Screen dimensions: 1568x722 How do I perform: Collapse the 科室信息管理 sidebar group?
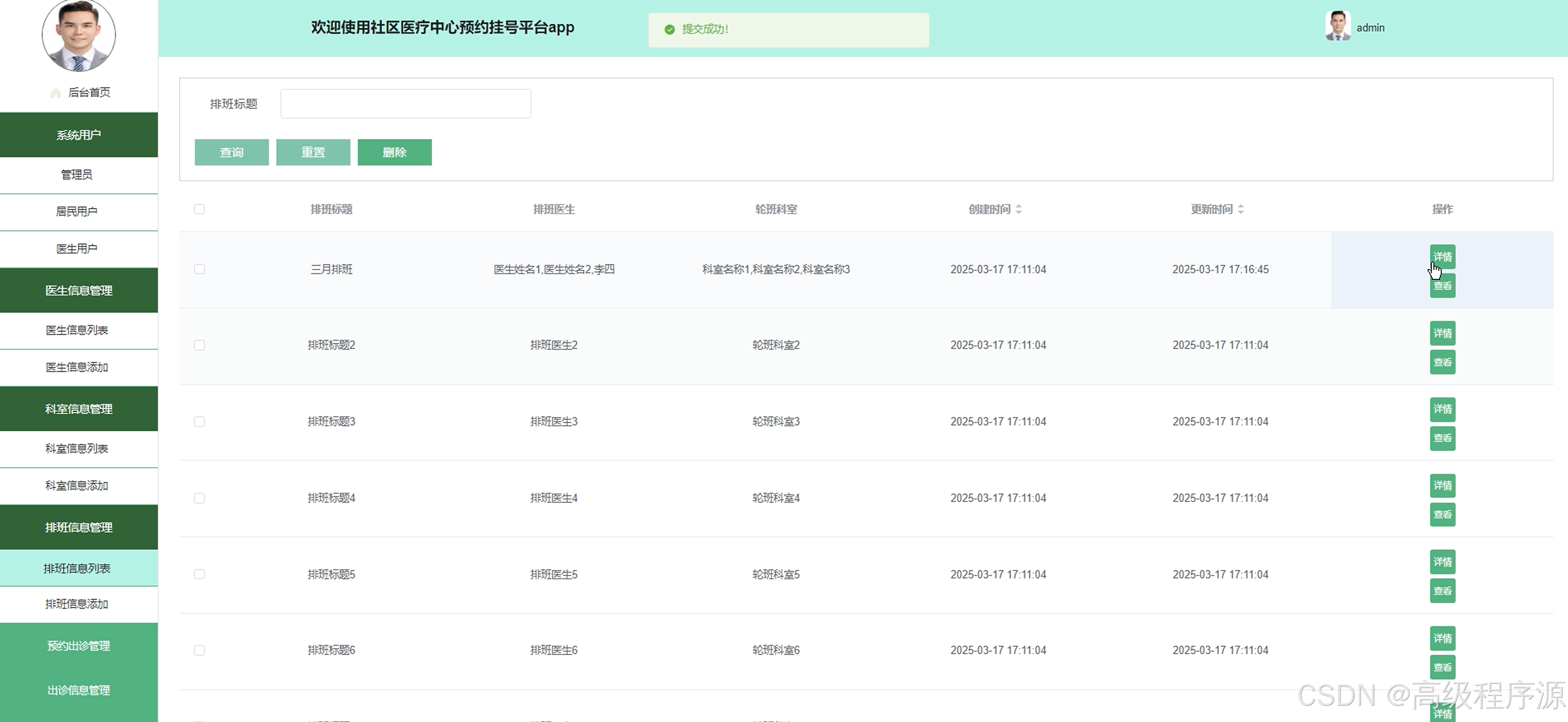78,408
